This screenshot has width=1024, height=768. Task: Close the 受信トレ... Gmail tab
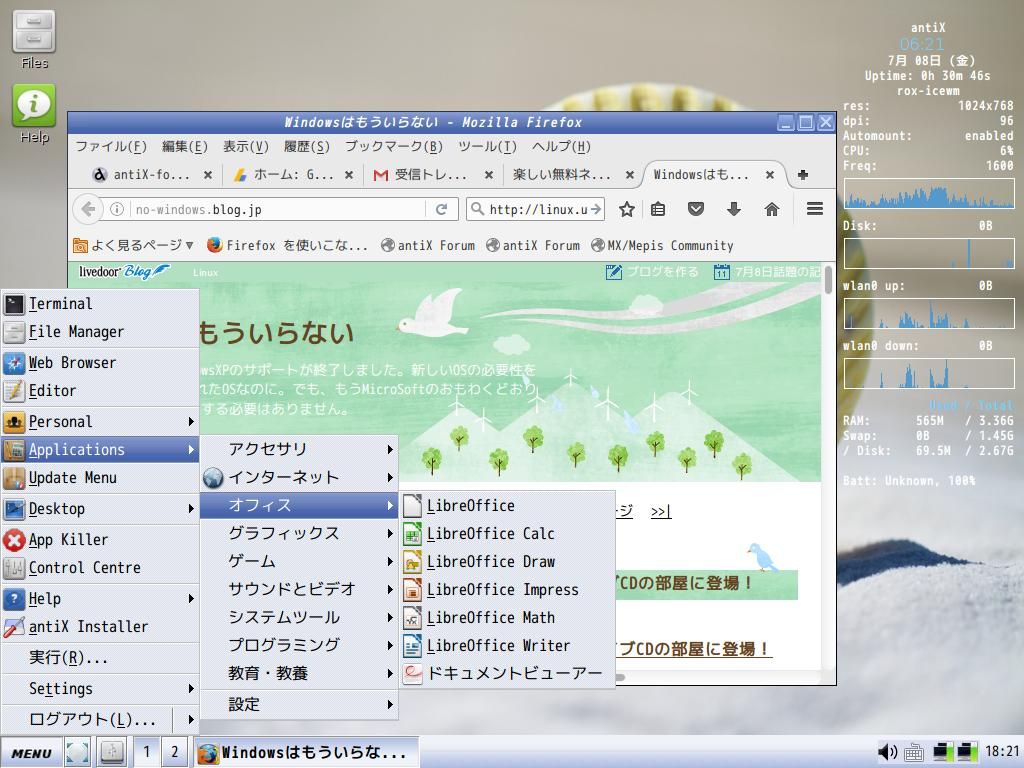488,175
